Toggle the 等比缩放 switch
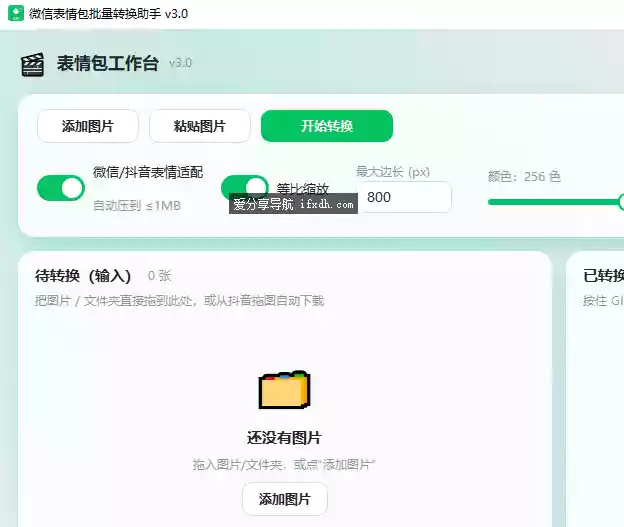This screenshot has width=624, height=527. (x=245, y=187)
